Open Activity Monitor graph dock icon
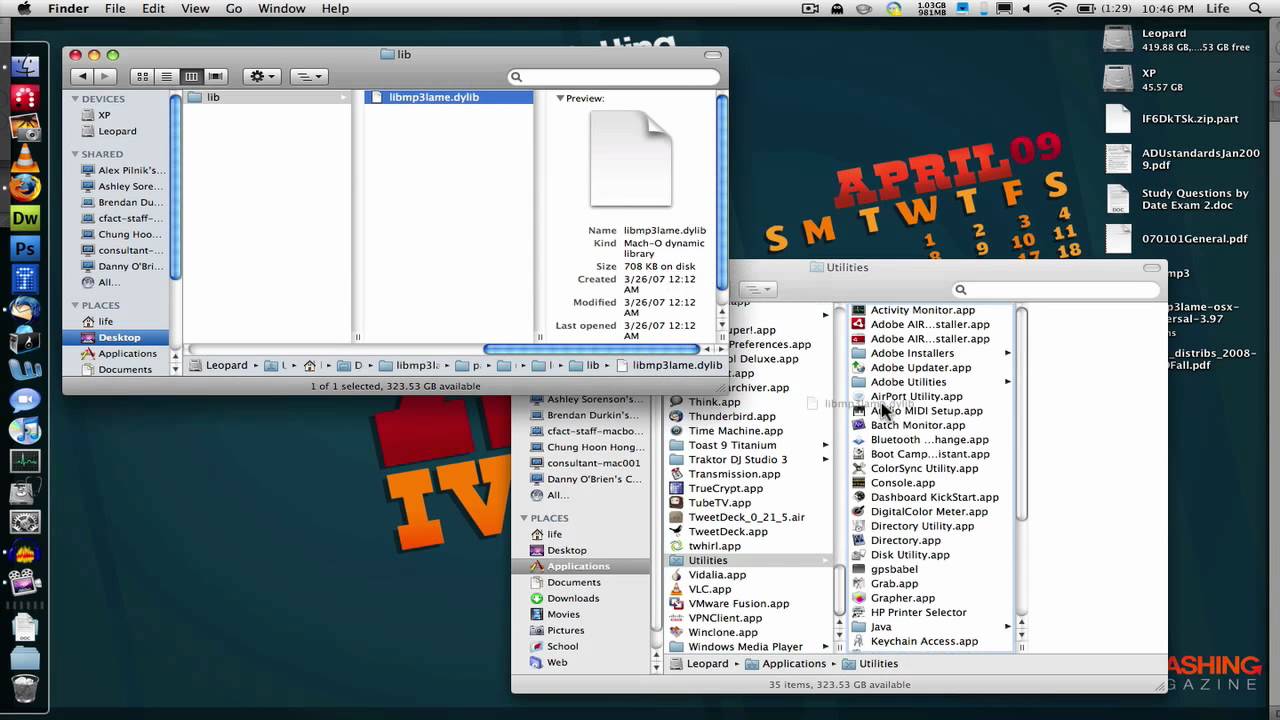The height and width of the screenshot is (720, 1280). [24, 461]
